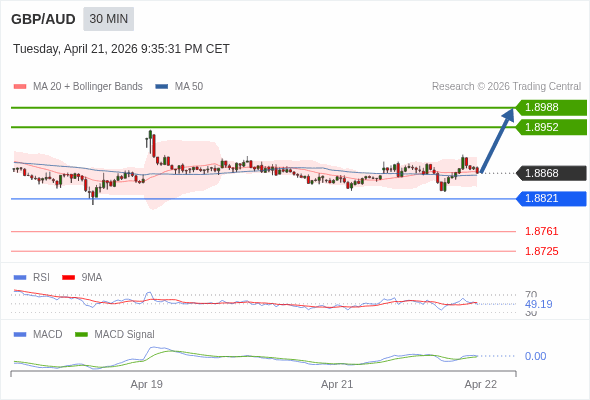Click the 1.8868 current price tag

(x=551, y=173)
